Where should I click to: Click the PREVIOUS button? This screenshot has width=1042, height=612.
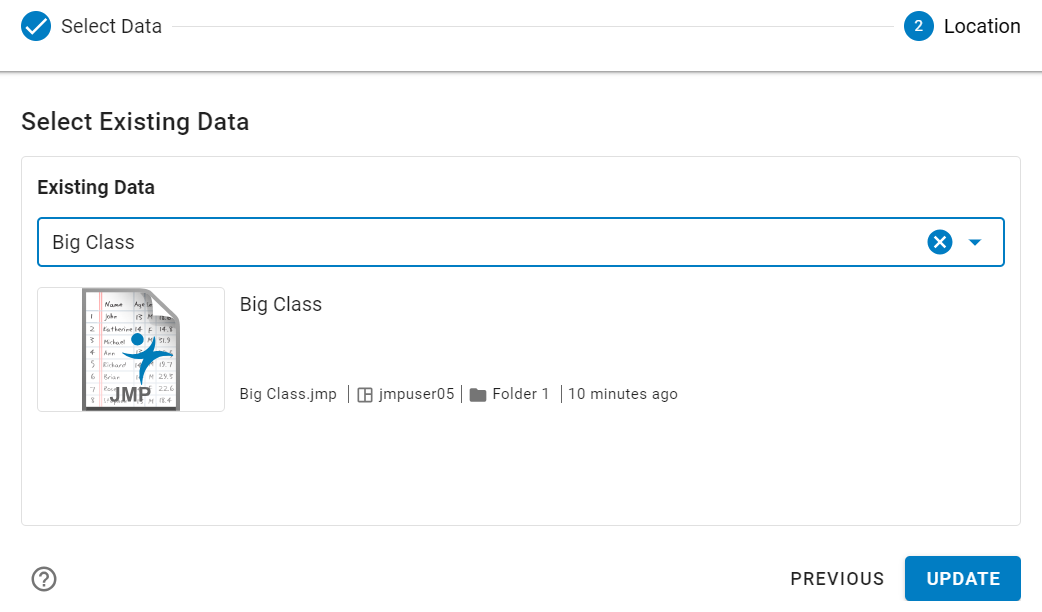(837, 578)
